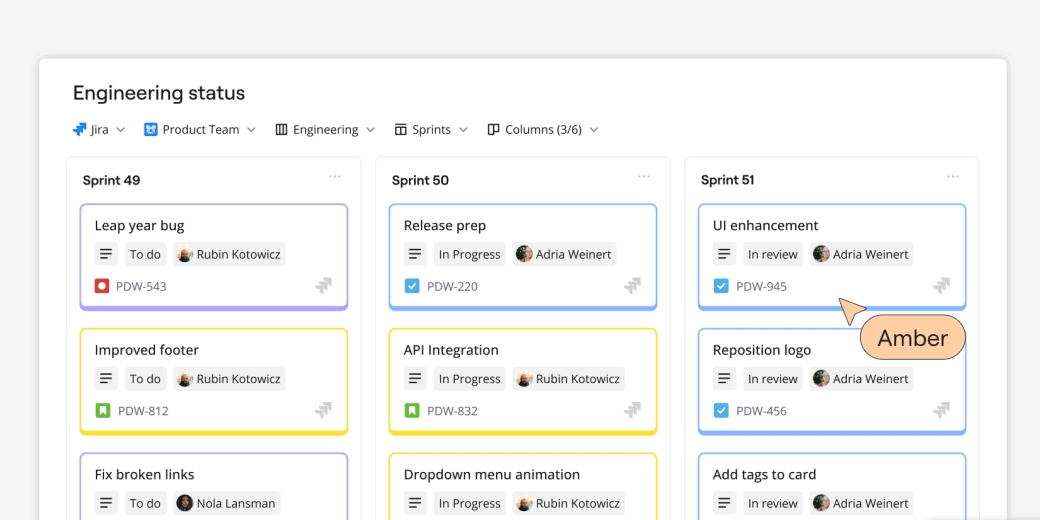Click the Jira sync icon on Reposition logo card
1040x520 pixels.
click(941, 411)
